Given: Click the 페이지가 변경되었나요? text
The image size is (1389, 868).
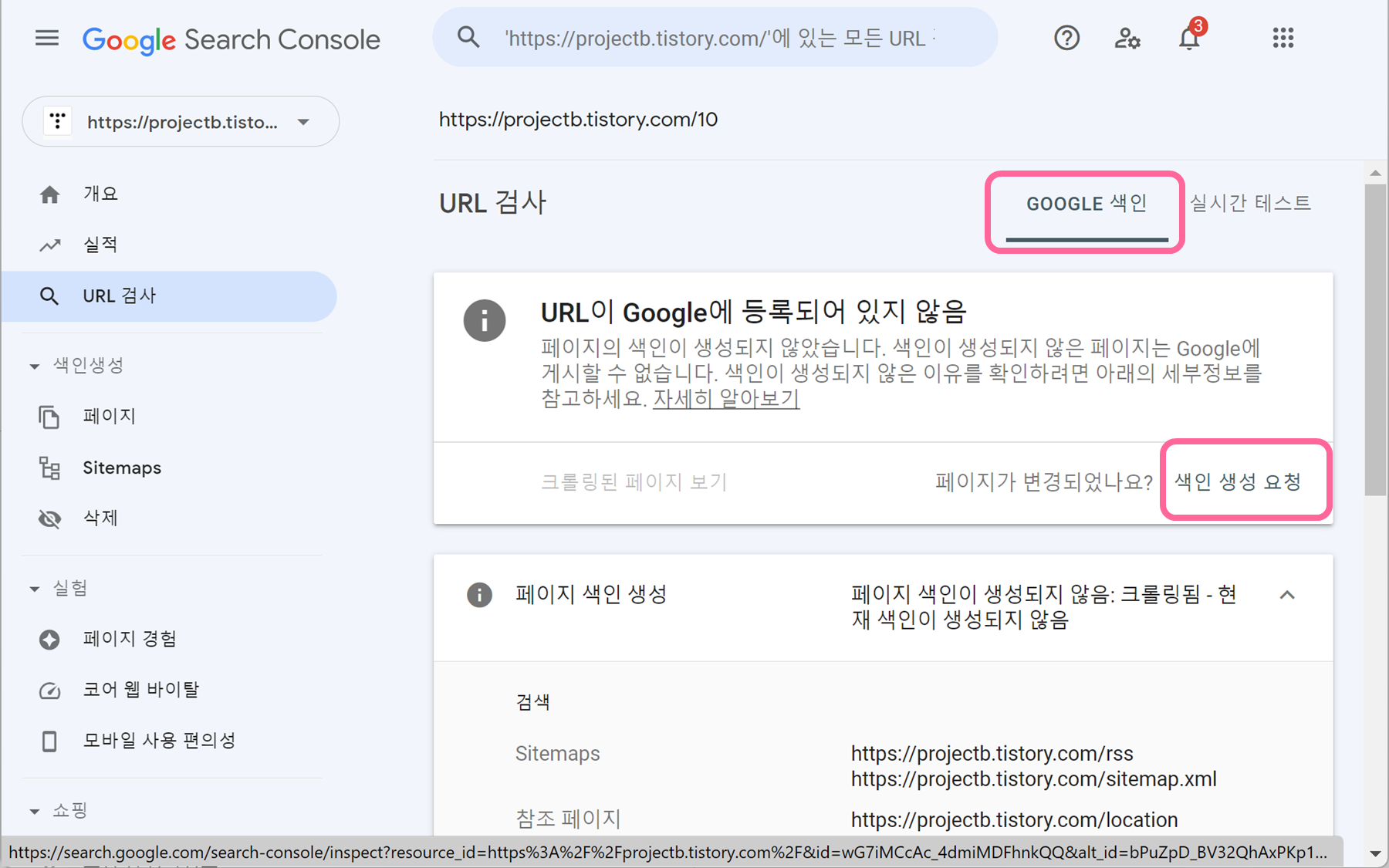Looking at the screenshot, I should [x=1044, y=482].
